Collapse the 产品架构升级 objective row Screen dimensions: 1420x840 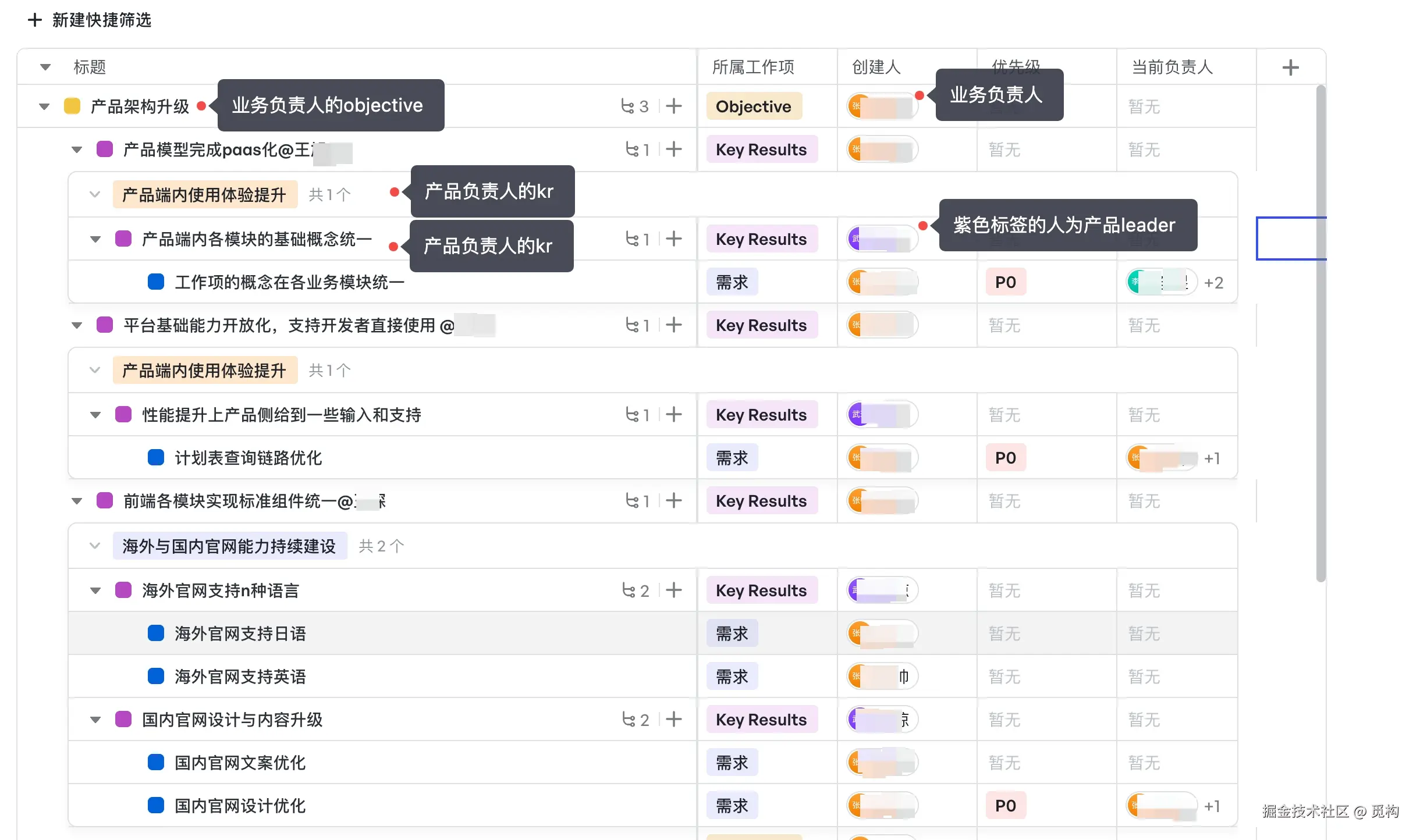(x=44, y=106)
